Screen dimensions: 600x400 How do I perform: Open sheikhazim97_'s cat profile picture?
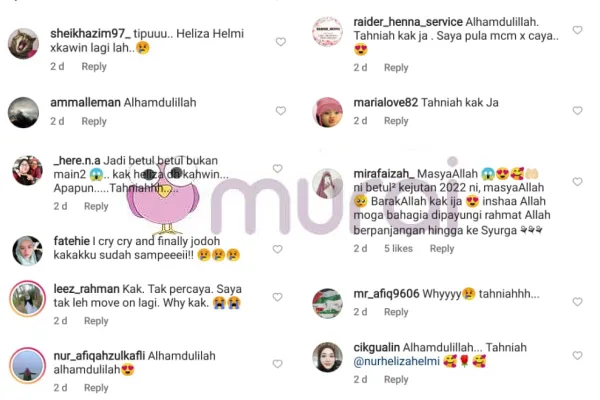(x=23, y=44)
